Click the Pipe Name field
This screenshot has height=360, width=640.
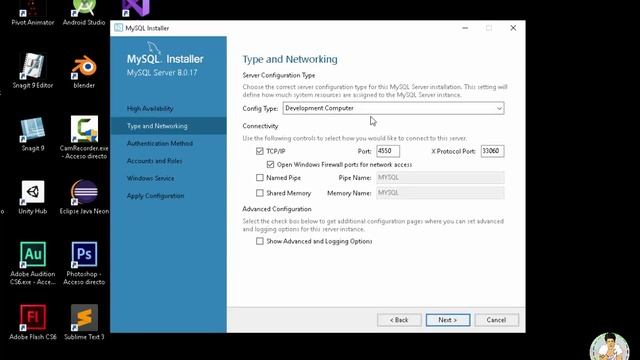tap(440, 178)
